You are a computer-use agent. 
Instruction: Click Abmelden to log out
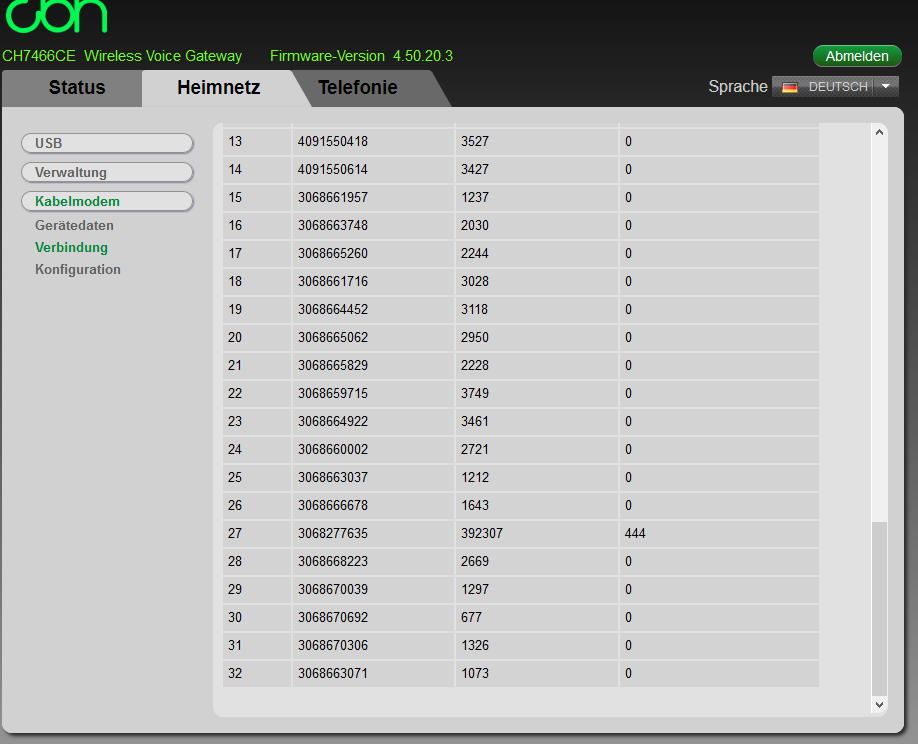tap(856, 56)
